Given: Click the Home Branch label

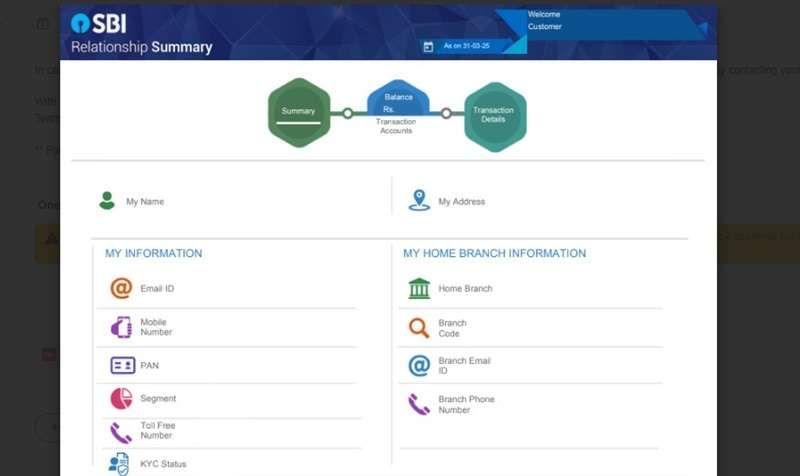Looking at the screenshot, I should click(465, 289).
